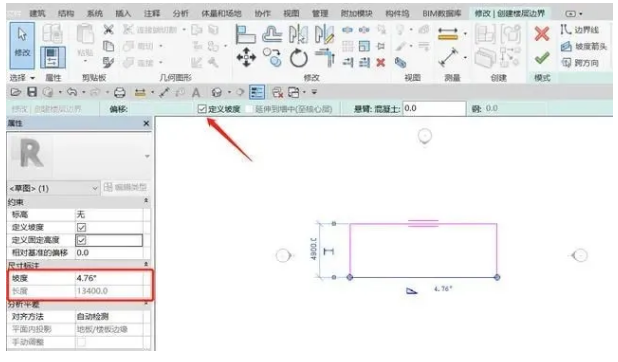Click the 编辑类型 edit type button

125,187
